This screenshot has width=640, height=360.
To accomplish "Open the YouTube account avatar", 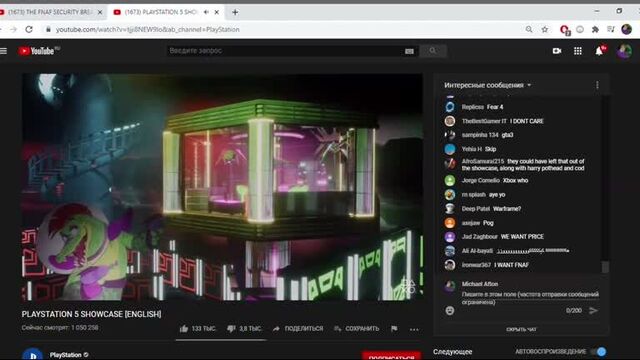I will [624, 51].
